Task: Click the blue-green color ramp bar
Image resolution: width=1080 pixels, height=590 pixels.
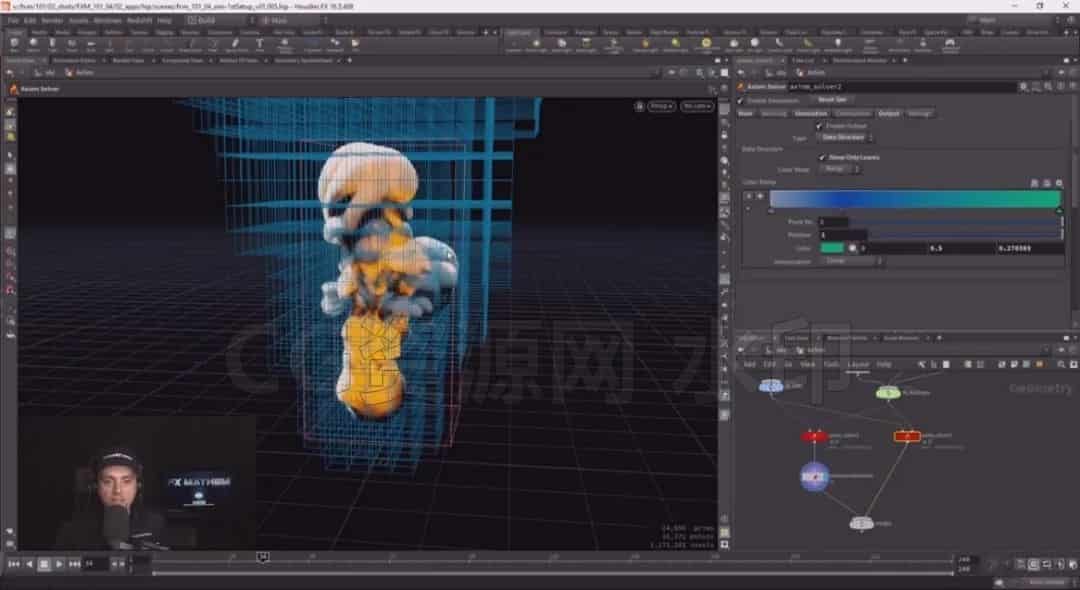Action: tap(915, 199)
